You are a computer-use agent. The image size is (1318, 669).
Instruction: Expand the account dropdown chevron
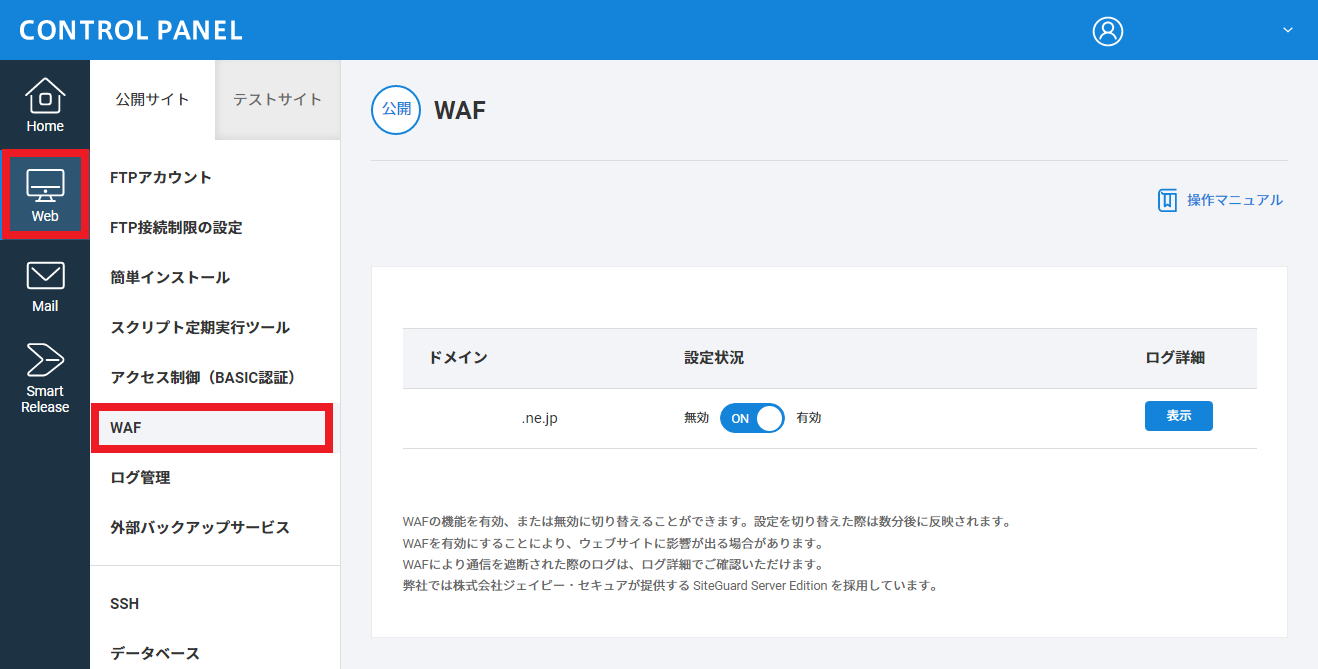coord(1287,30)
